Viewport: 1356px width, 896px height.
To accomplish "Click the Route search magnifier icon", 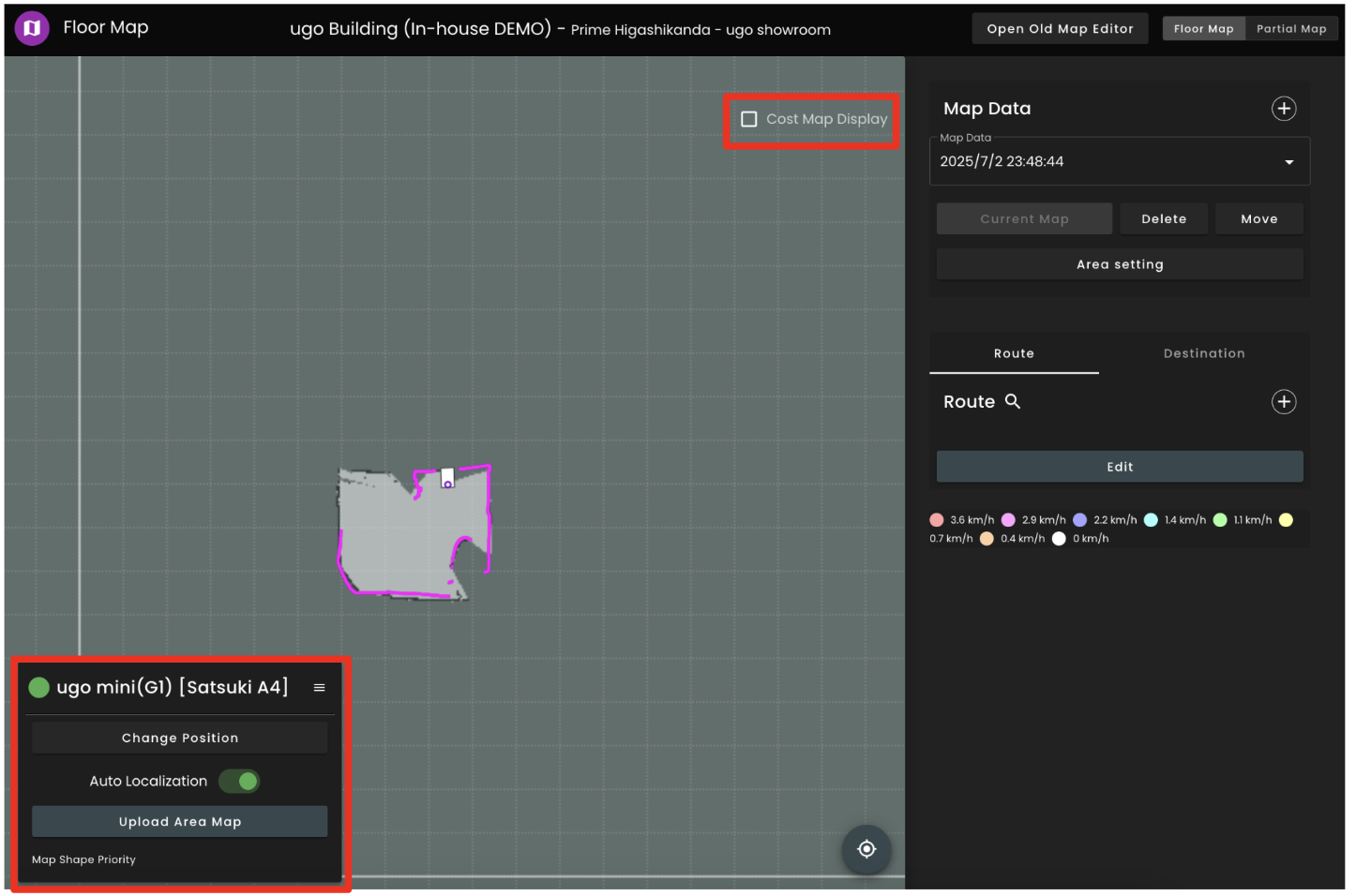I will click(1012, 401).
